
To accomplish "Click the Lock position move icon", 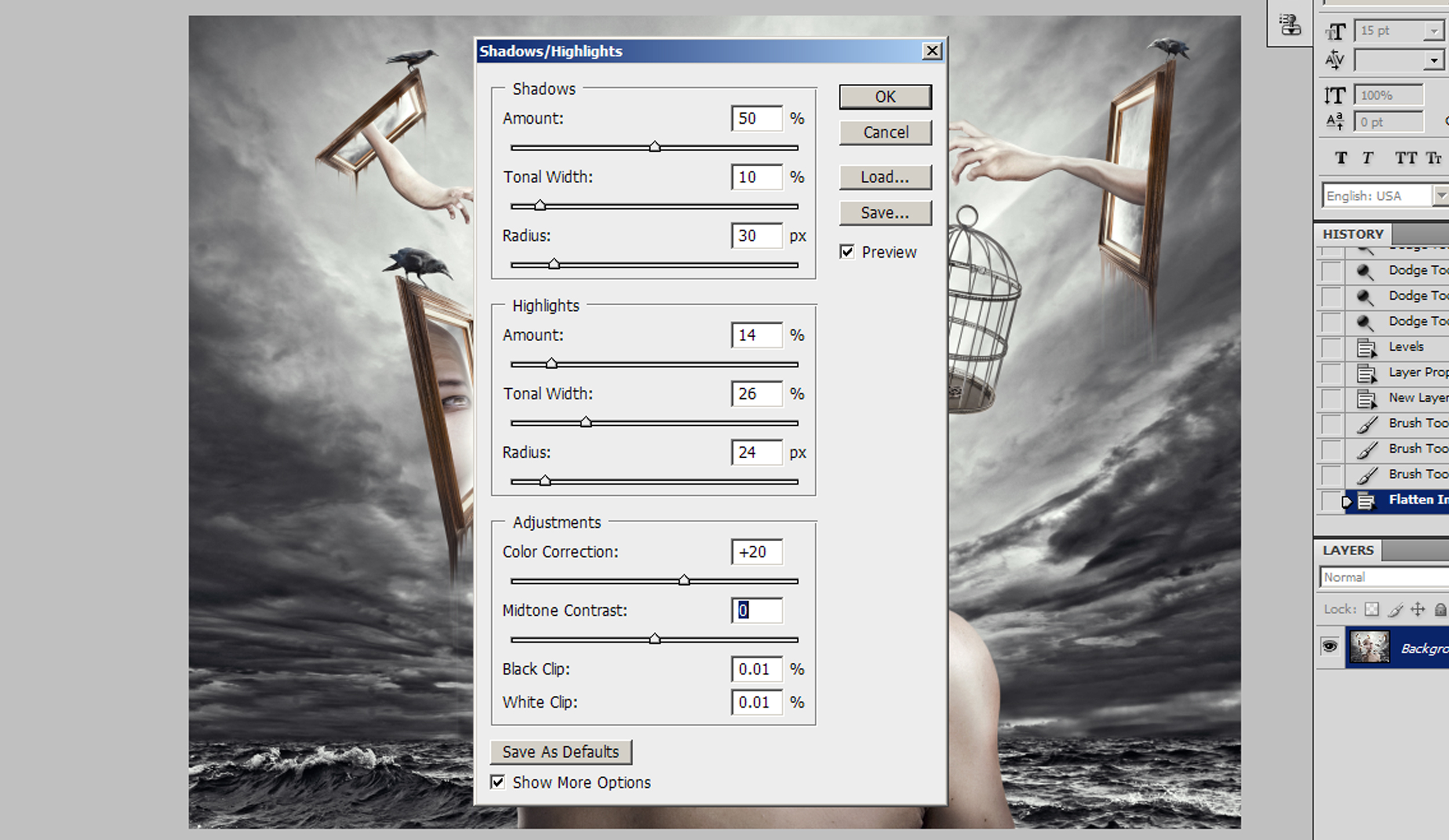I will pyautogui.click(x=1418, y=609).
